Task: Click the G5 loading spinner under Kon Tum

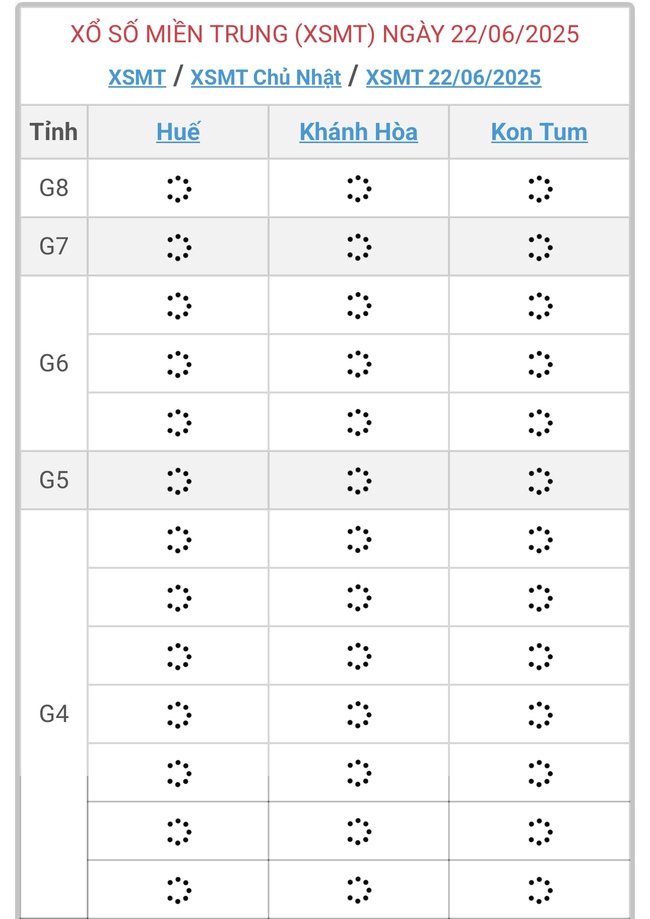Action: pyautogui.click(x=539, y=480)
